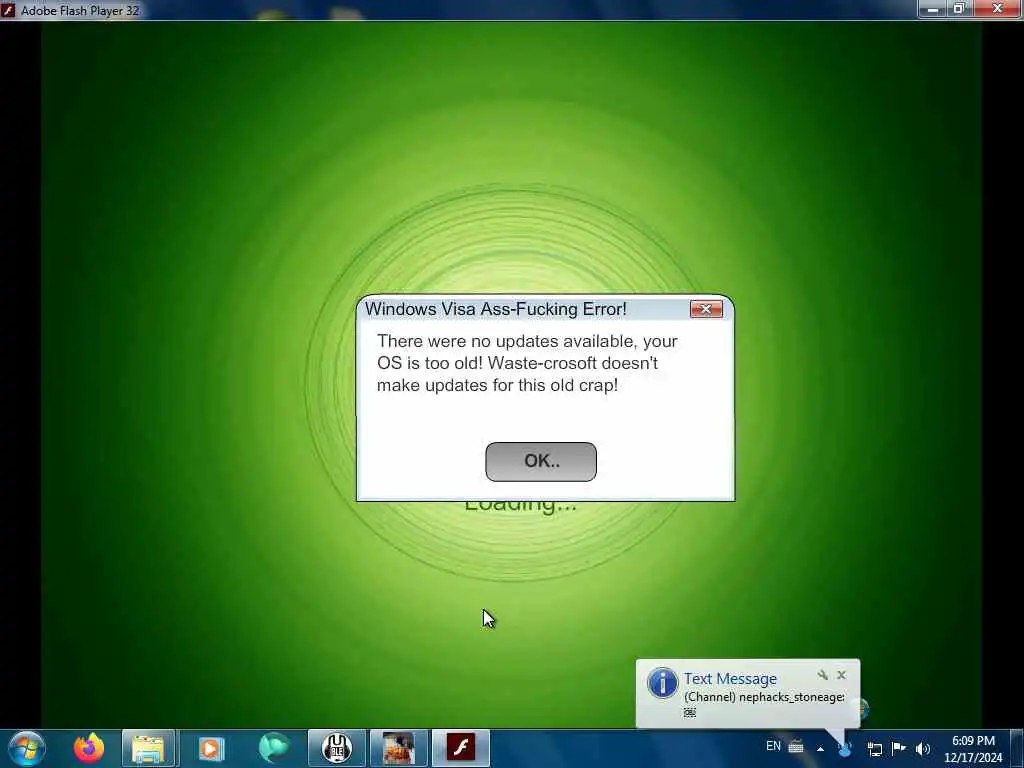Open Windows Explorer folder icon in taskbar
1024x768 pixels.
click(148, 748)
